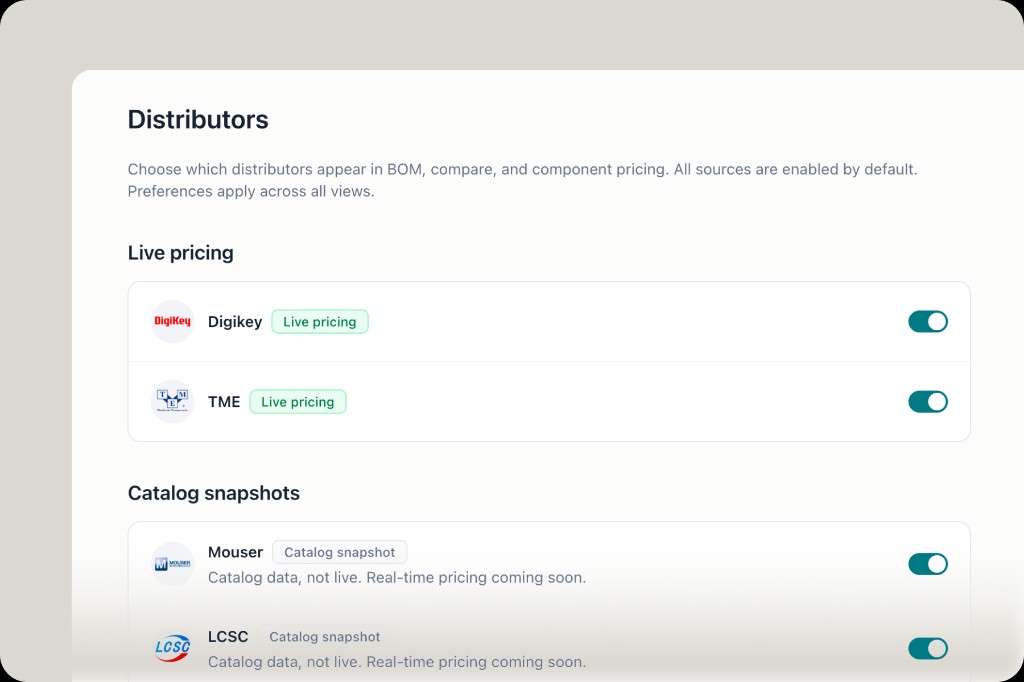The height and width of the screenshot is (682, 1024).
Task: Disable the Digikey distributor toggle
Action: pos(928,321)
